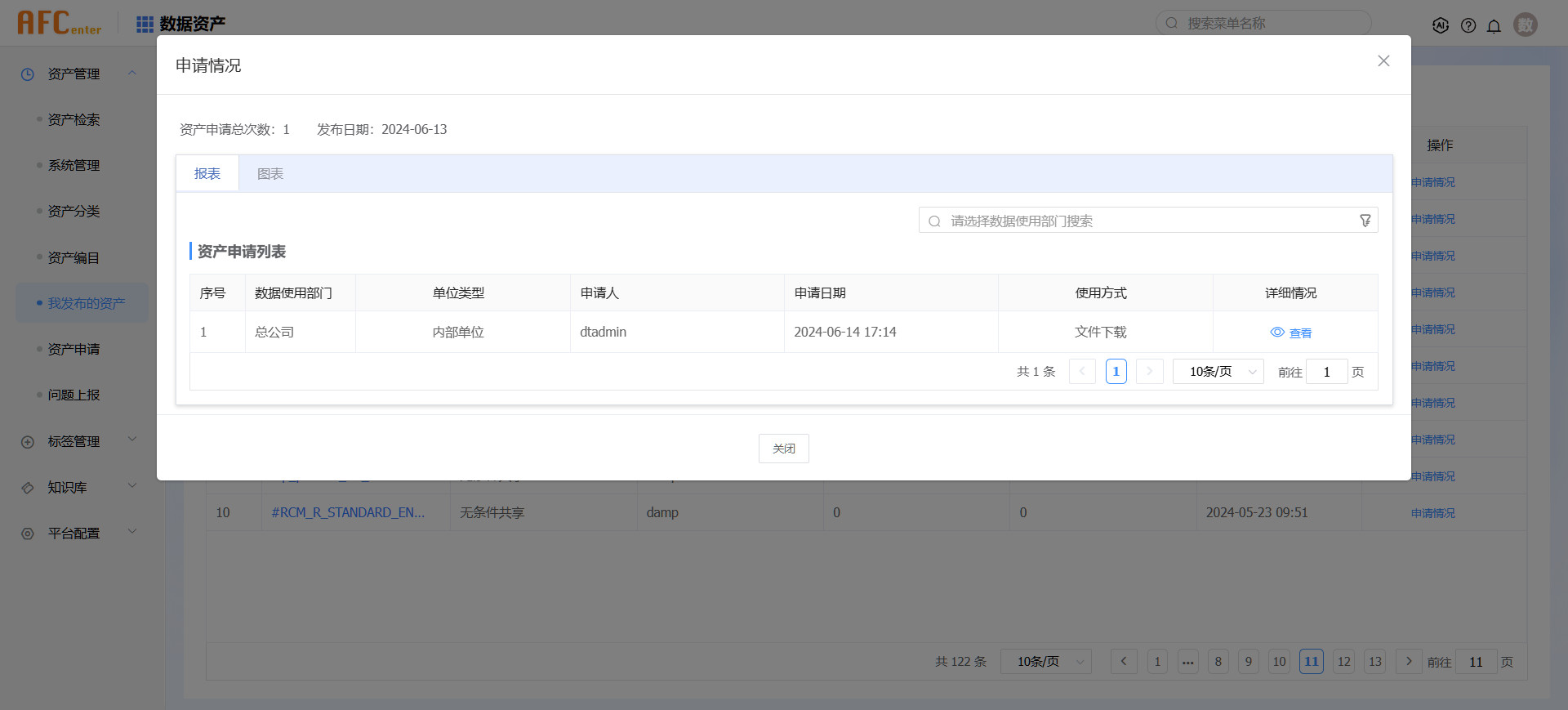Click the eye icon to view details
1568x710 pixels.
[x=1277, y=333]
